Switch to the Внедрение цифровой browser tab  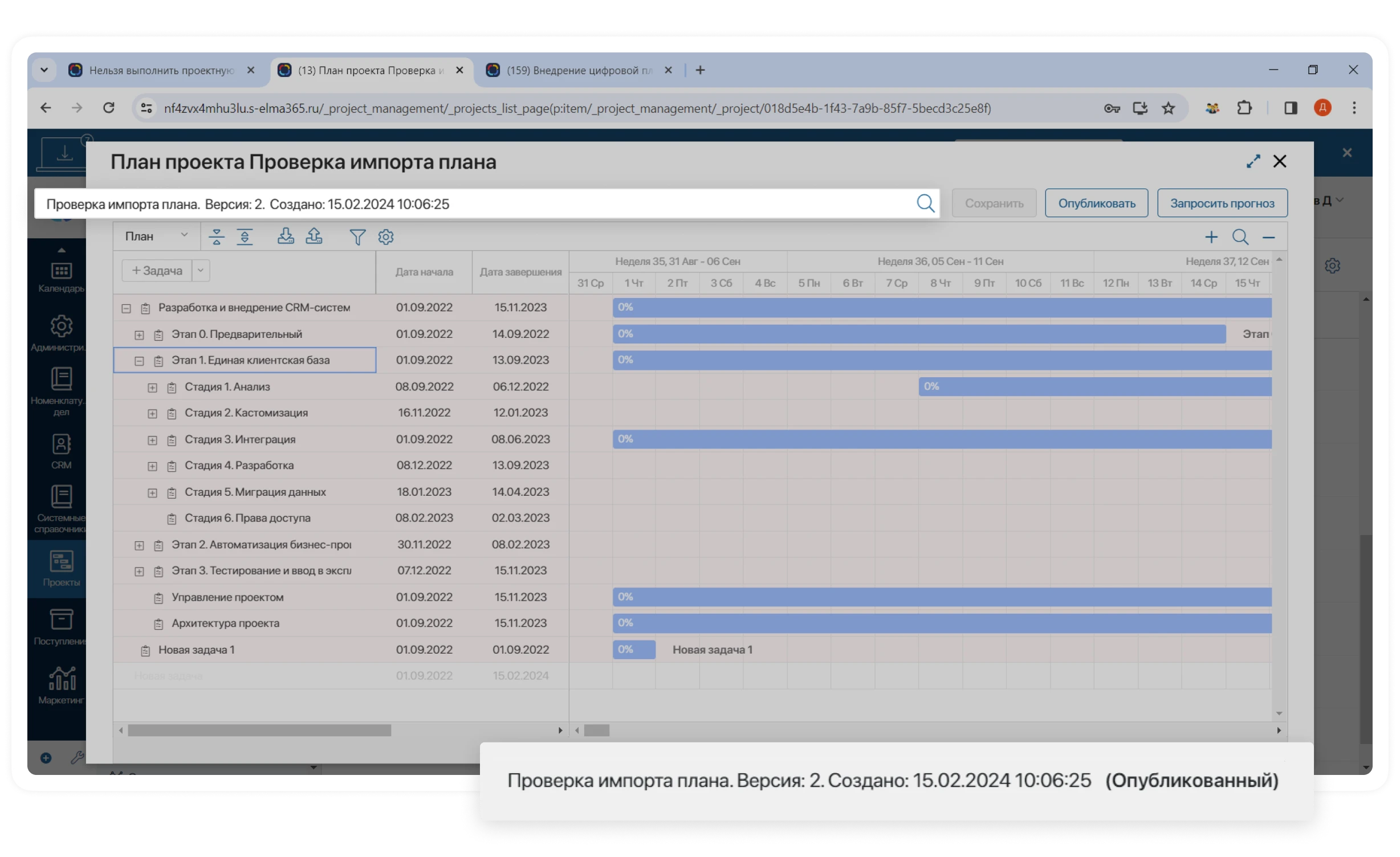(579, 70)
